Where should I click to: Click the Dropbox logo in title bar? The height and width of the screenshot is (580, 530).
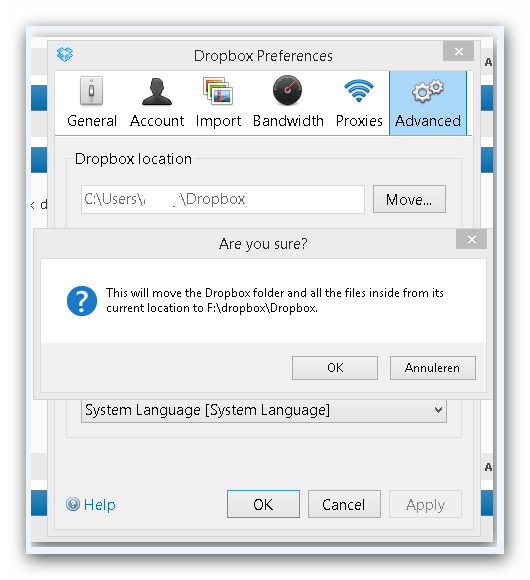point(65,54)
